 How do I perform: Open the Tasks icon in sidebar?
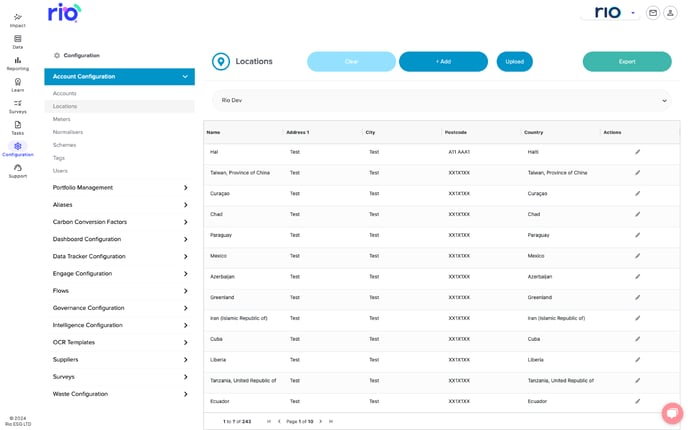(18, 128)
